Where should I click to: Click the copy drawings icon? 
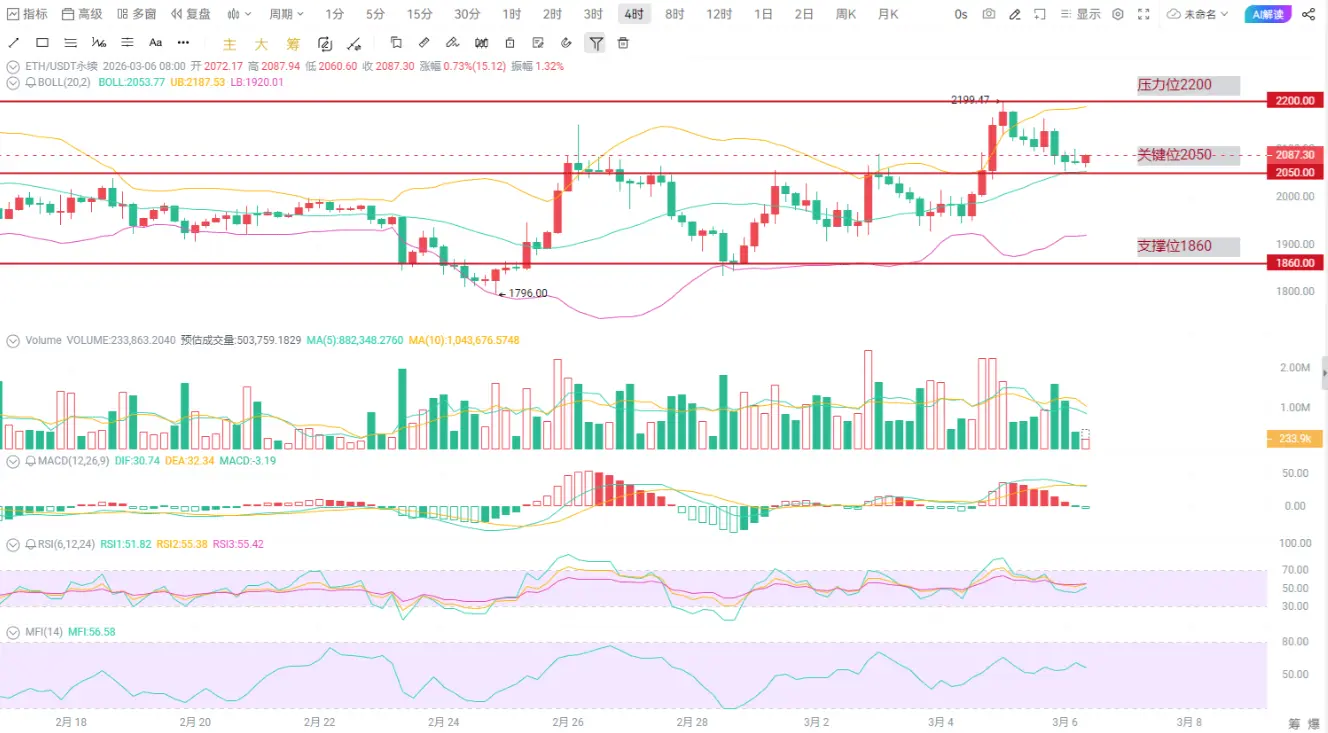coord(396,43)
